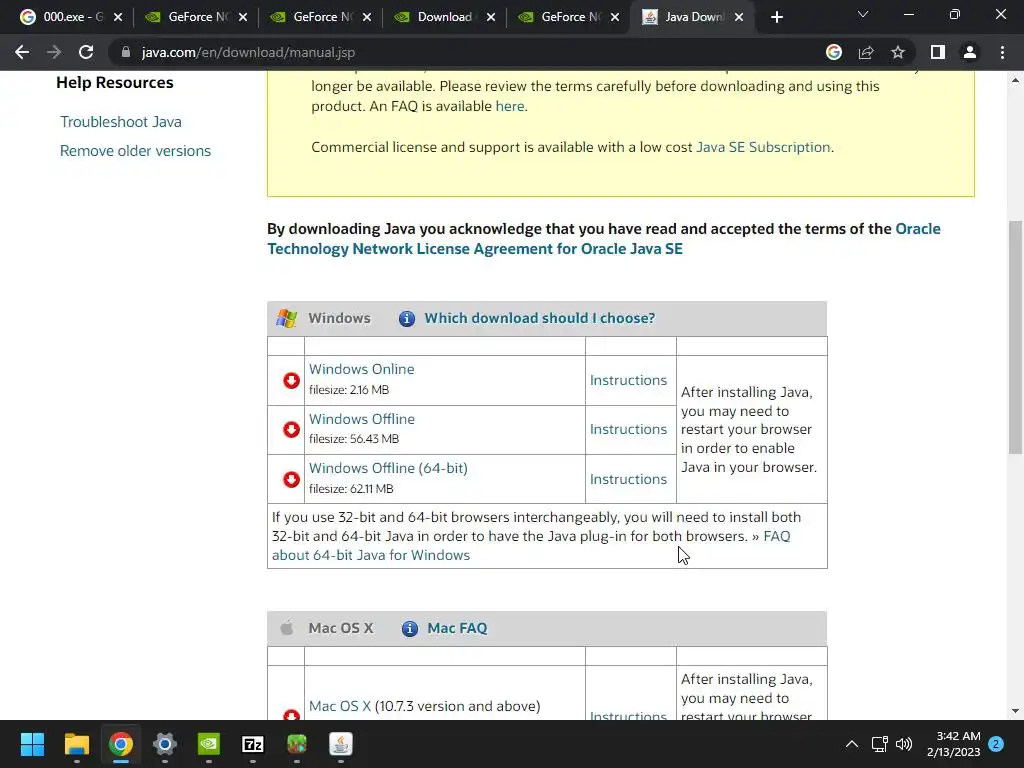The image size is (1024, 768).
Task: Open Settings gear from the taskbar
Action: [165, 744]
